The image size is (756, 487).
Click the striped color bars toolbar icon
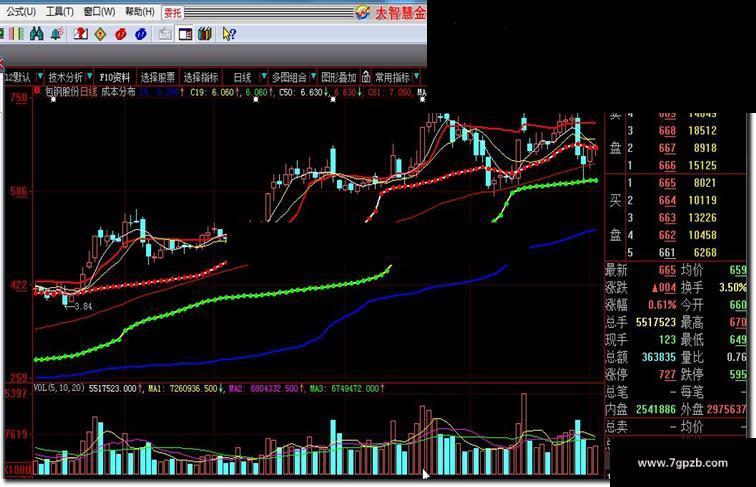pos(17,34)
